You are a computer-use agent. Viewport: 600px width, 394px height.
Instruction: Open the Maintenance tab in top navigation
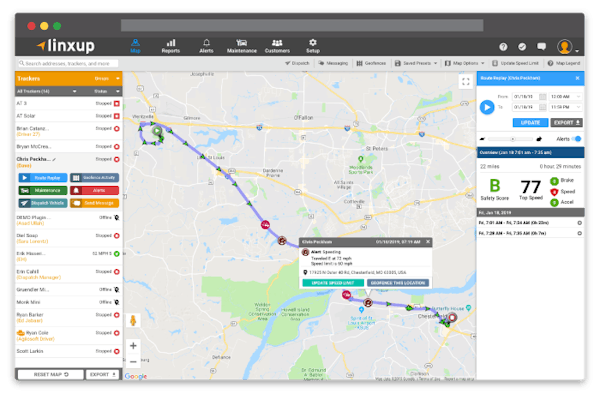point(241,46)
